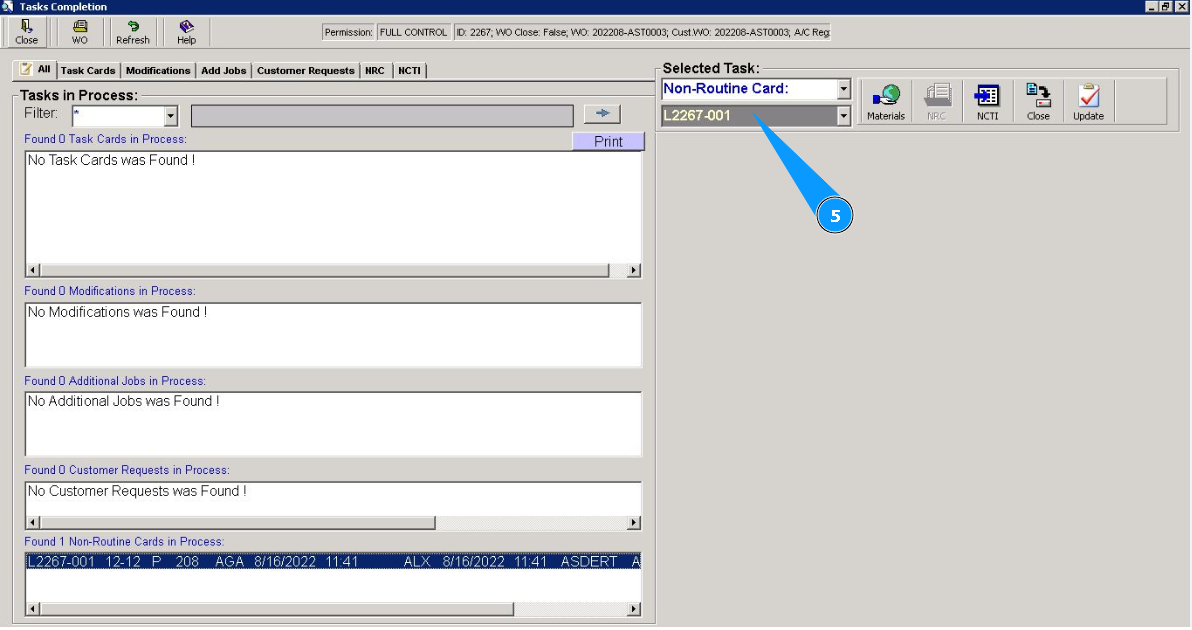Click the Close toolbar icon at top left
The width and height of the screenshot is (1192, 630).
[x=26, y=32]
